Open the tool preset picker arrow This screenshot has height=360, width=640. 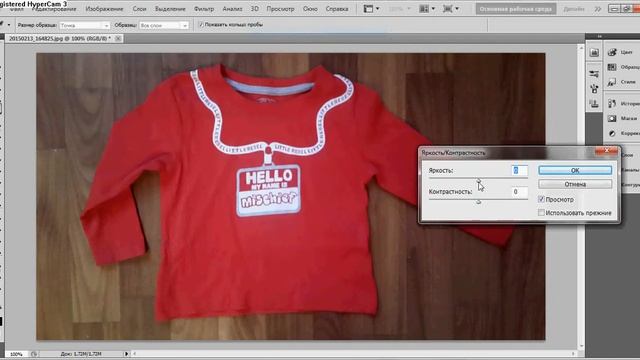coord(9,25)
